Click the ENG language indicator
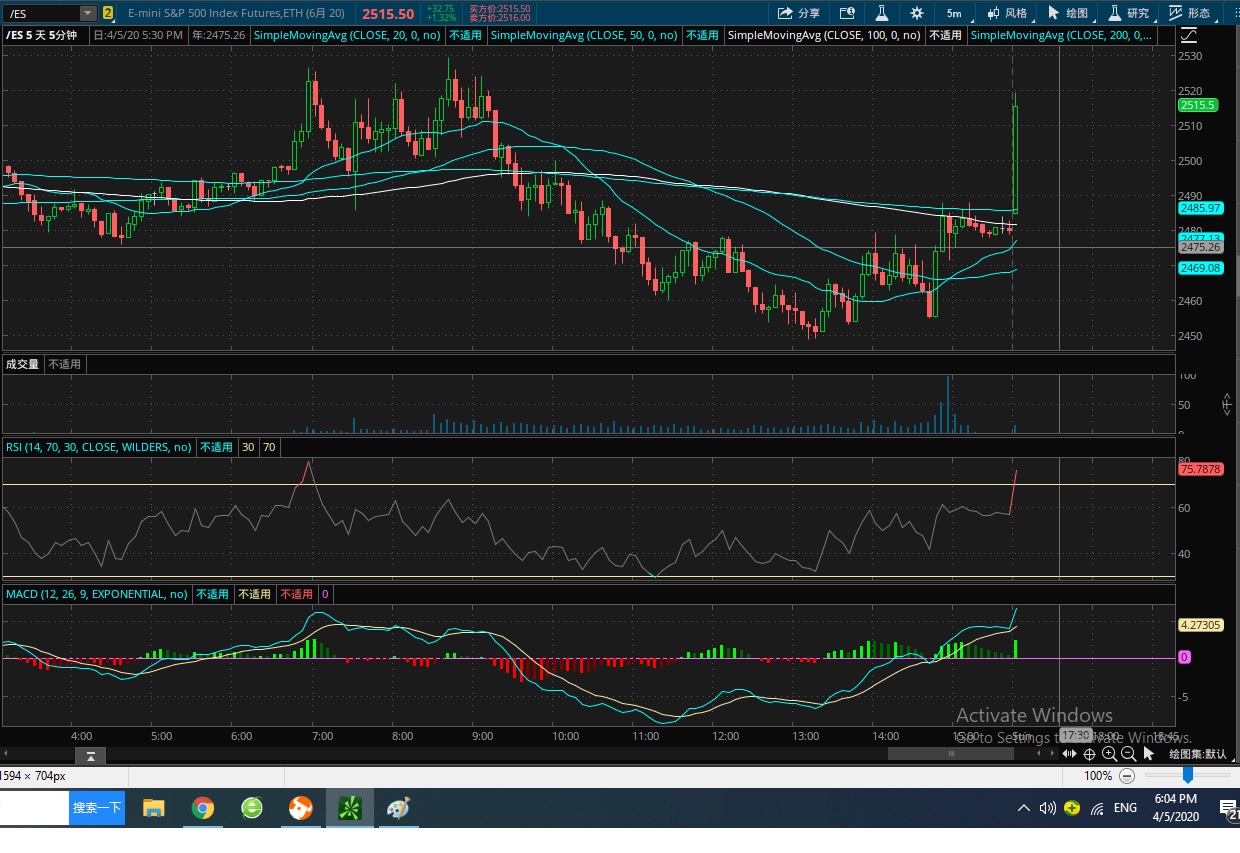Screen dimensions: 1240x853 tap(1125, 808)
